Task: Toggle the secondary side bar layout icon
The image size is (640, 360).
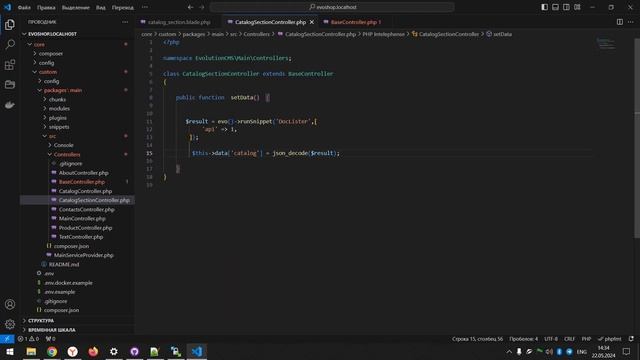Action: pyautogui.click(x=566, y=7)
